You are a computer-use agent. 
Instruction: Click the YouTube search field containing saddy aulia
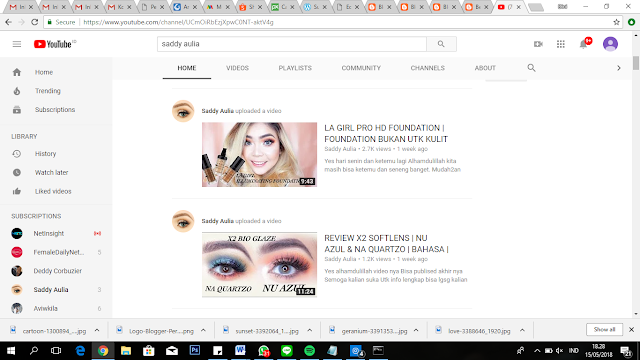(292, 44)
